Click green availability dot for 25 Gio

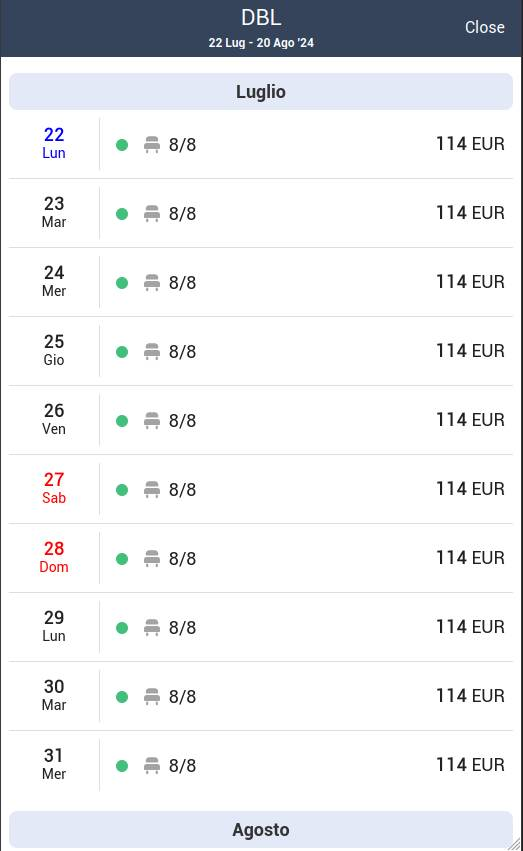pyautogui.click(x=122, y=352)
